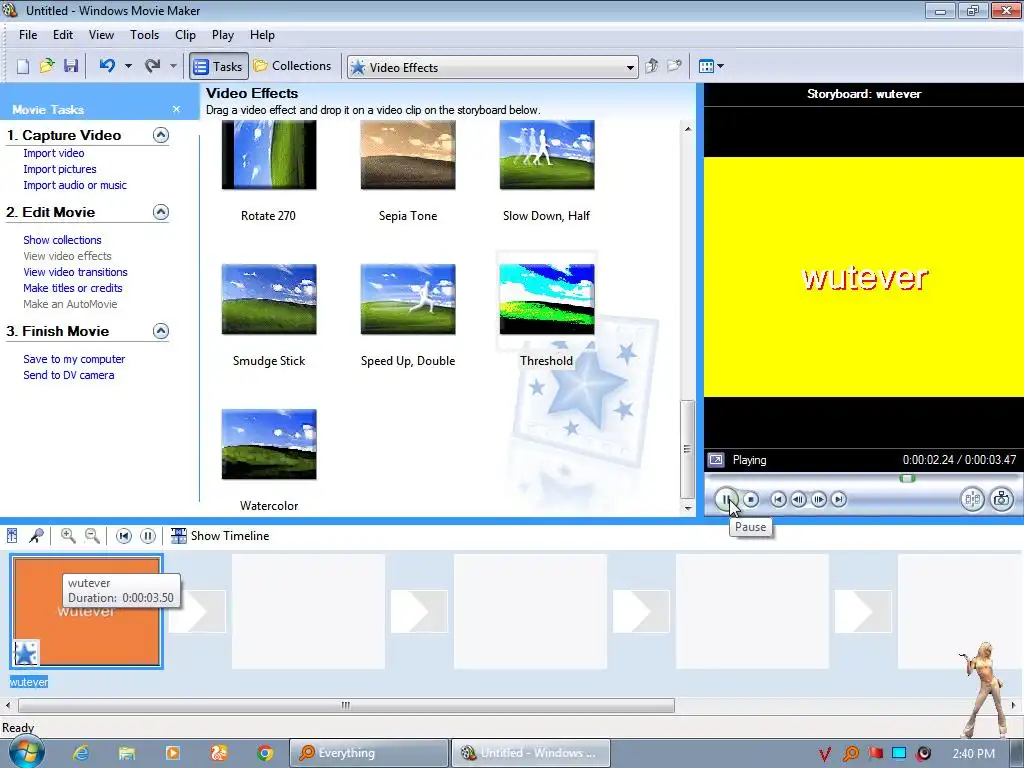Open the Play menu
The height and width of the screenshot is (768, 1024).
pos(223,35)
